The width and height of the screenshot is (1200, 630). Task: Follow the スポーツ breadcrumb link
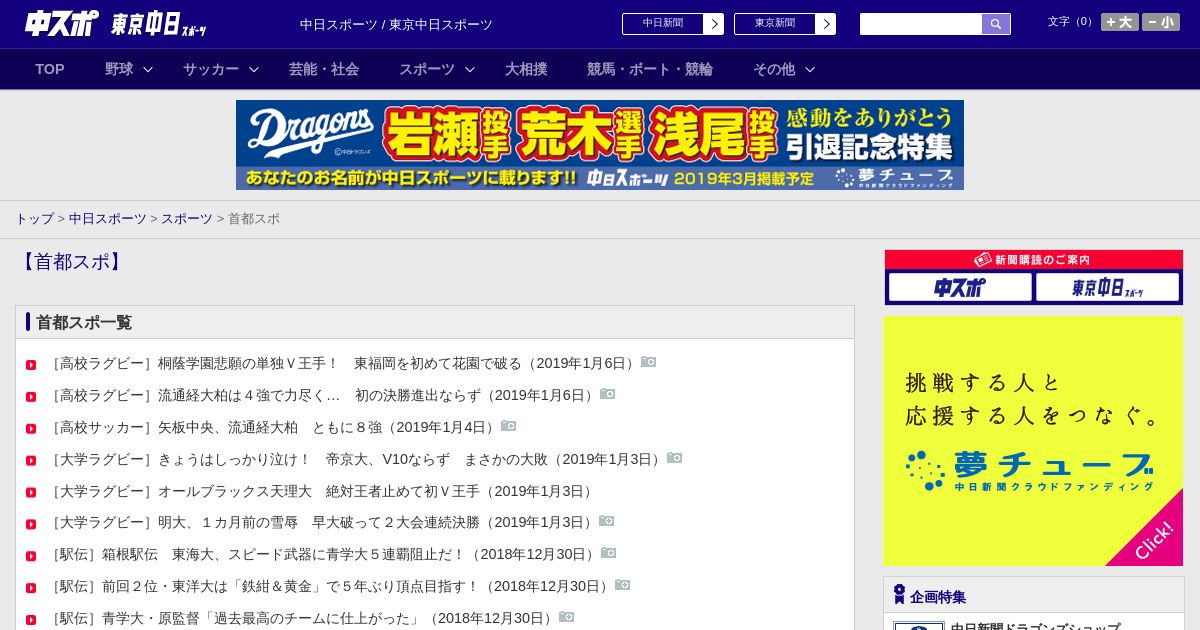(187, 218)
